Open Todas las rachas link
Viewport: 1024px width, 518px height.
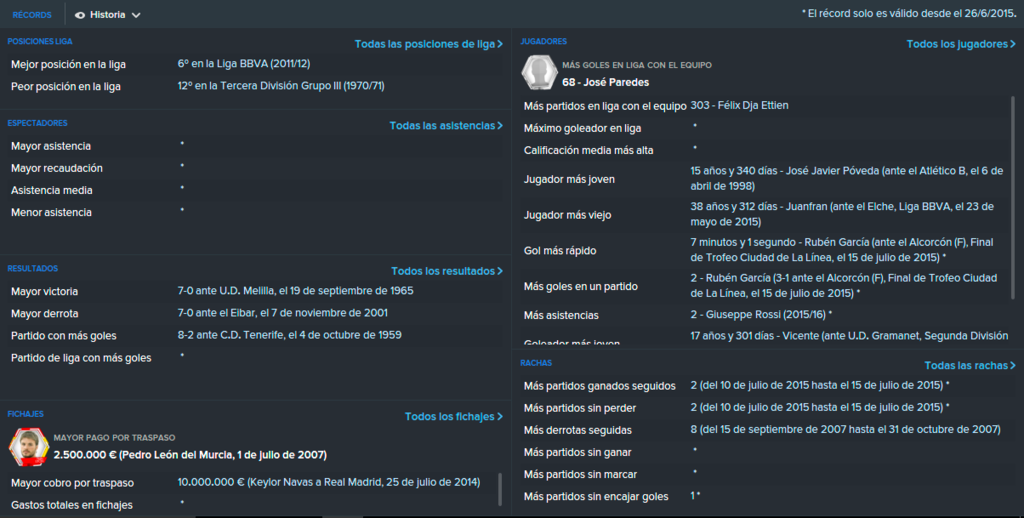click(970, 365)
